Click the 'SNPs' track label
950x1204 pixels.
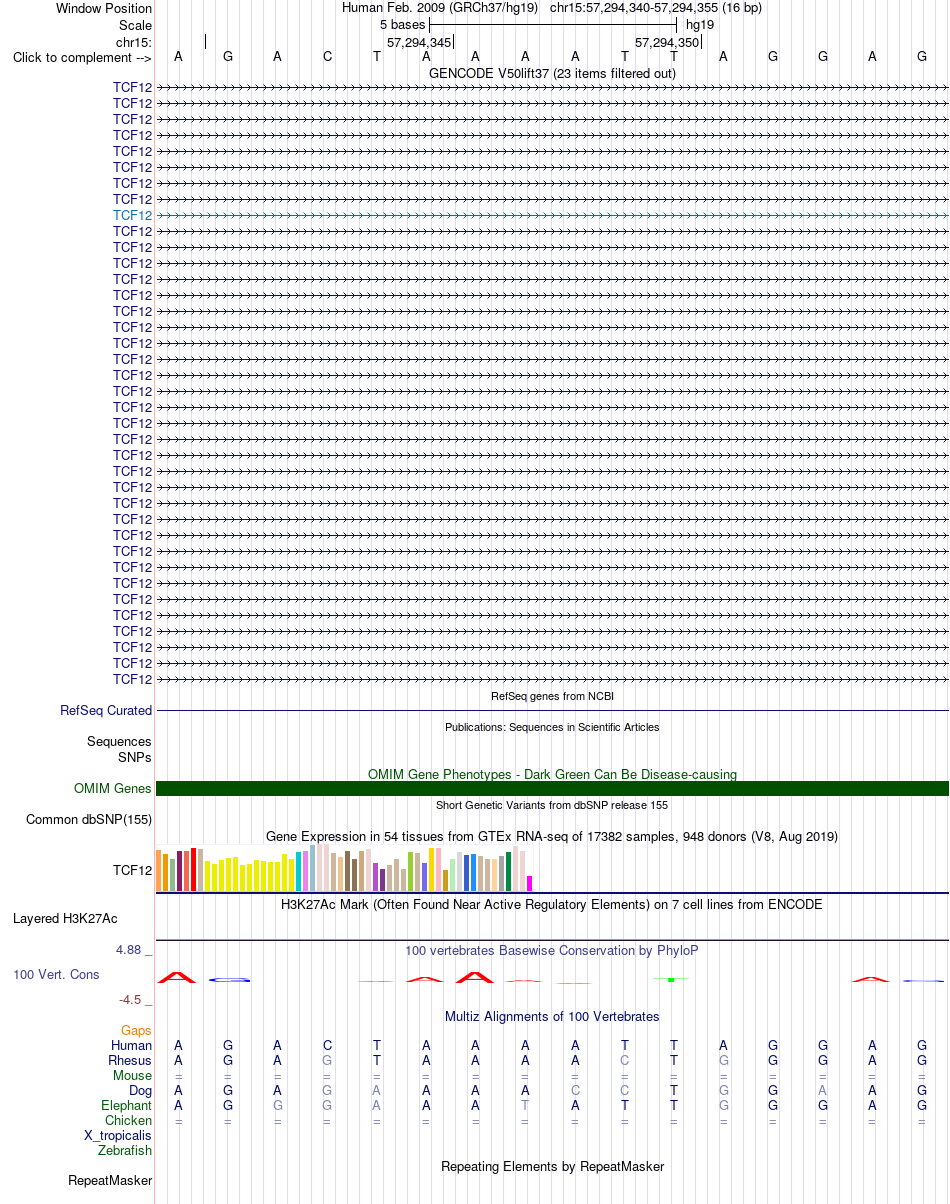[x=135, y=757]
